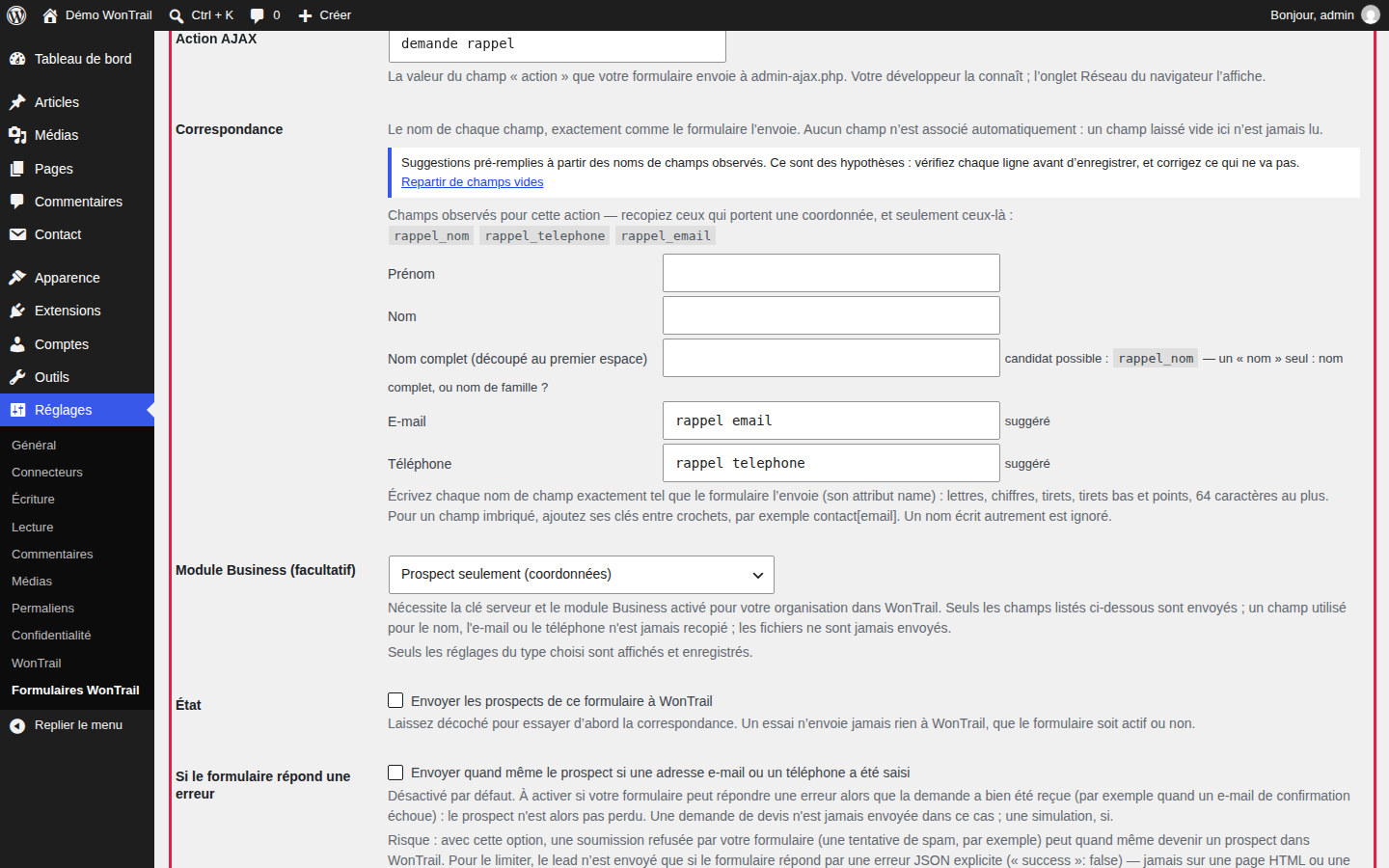The height and width of the screenshot is (868, 1389).
Task: Click the Tableau de bord dashboard icon
Action: pyautogui.click(x=17, y=59)
